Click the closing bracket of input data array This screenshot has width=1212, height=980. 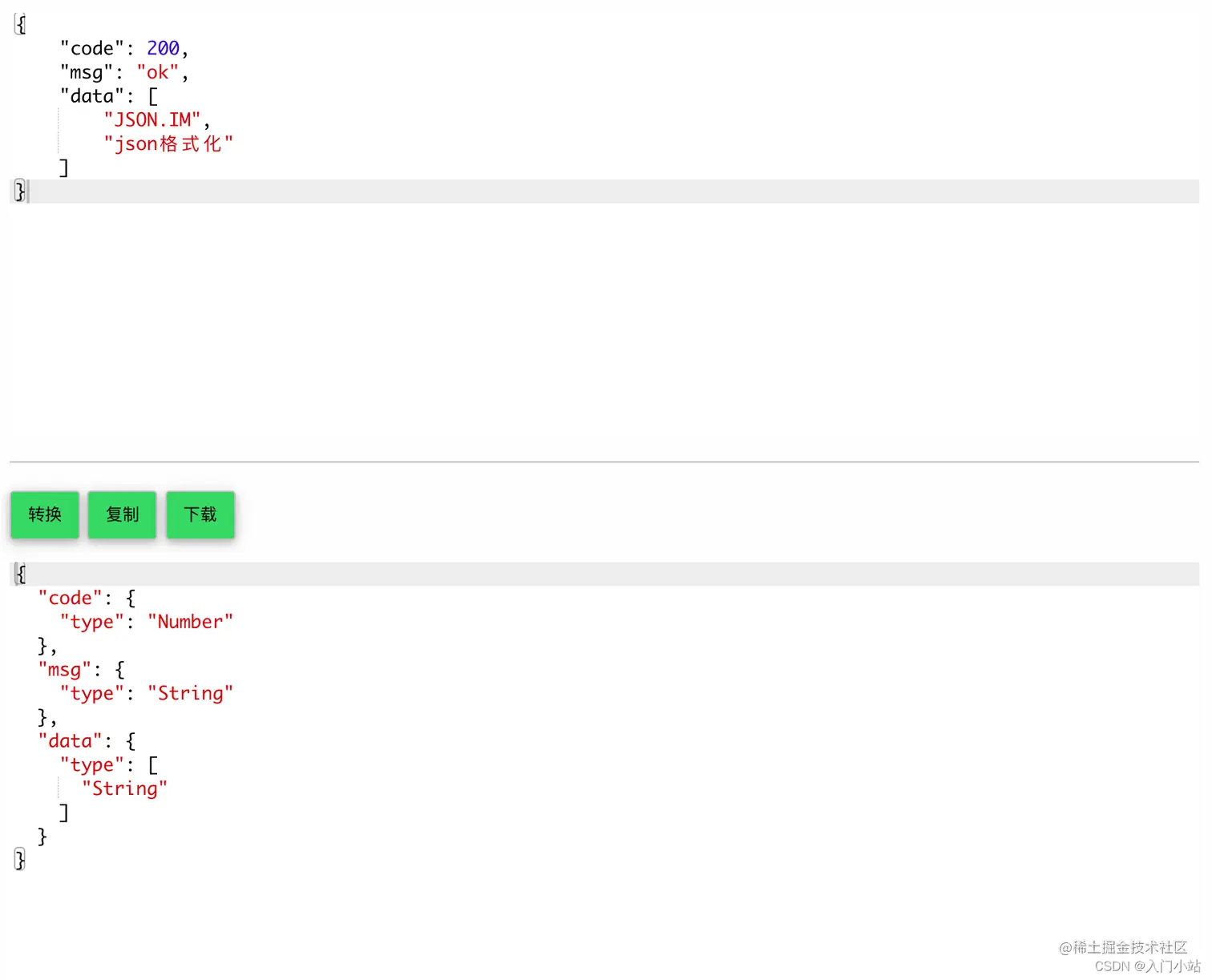tap(64, 167)
